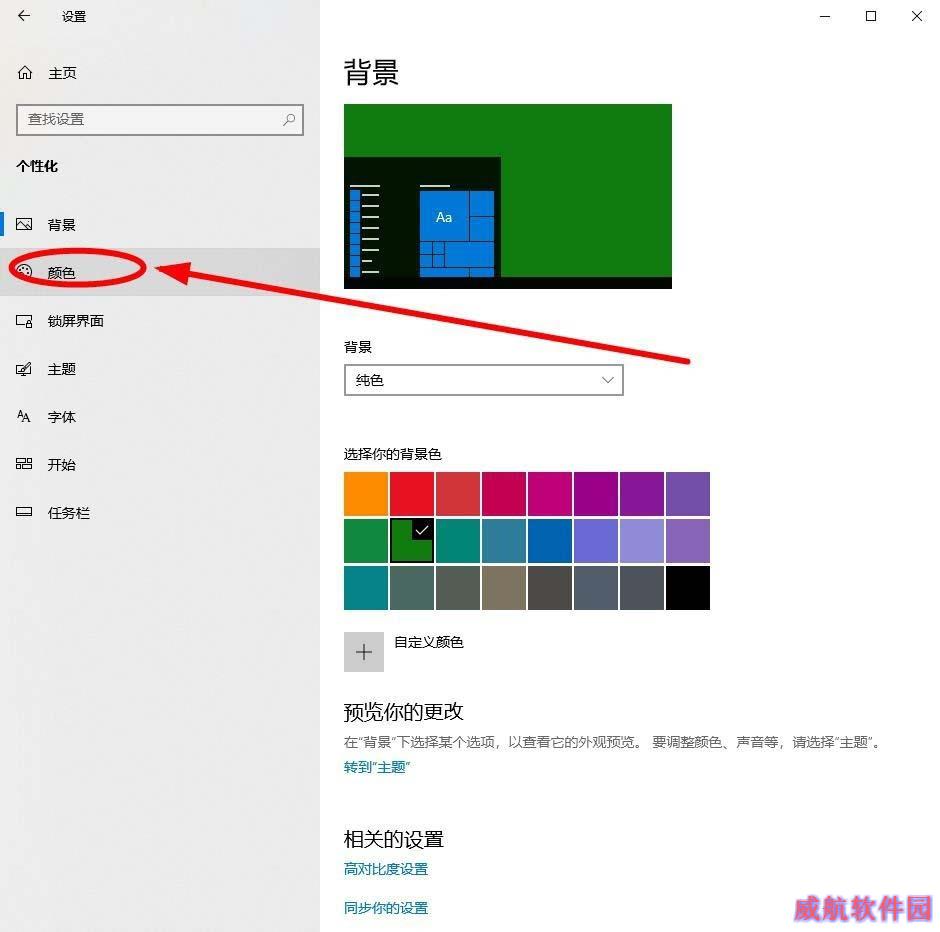The image size is (940, 932).
Task: Pick the steel blue fourth swatch in second row
Action: (504, 541)
